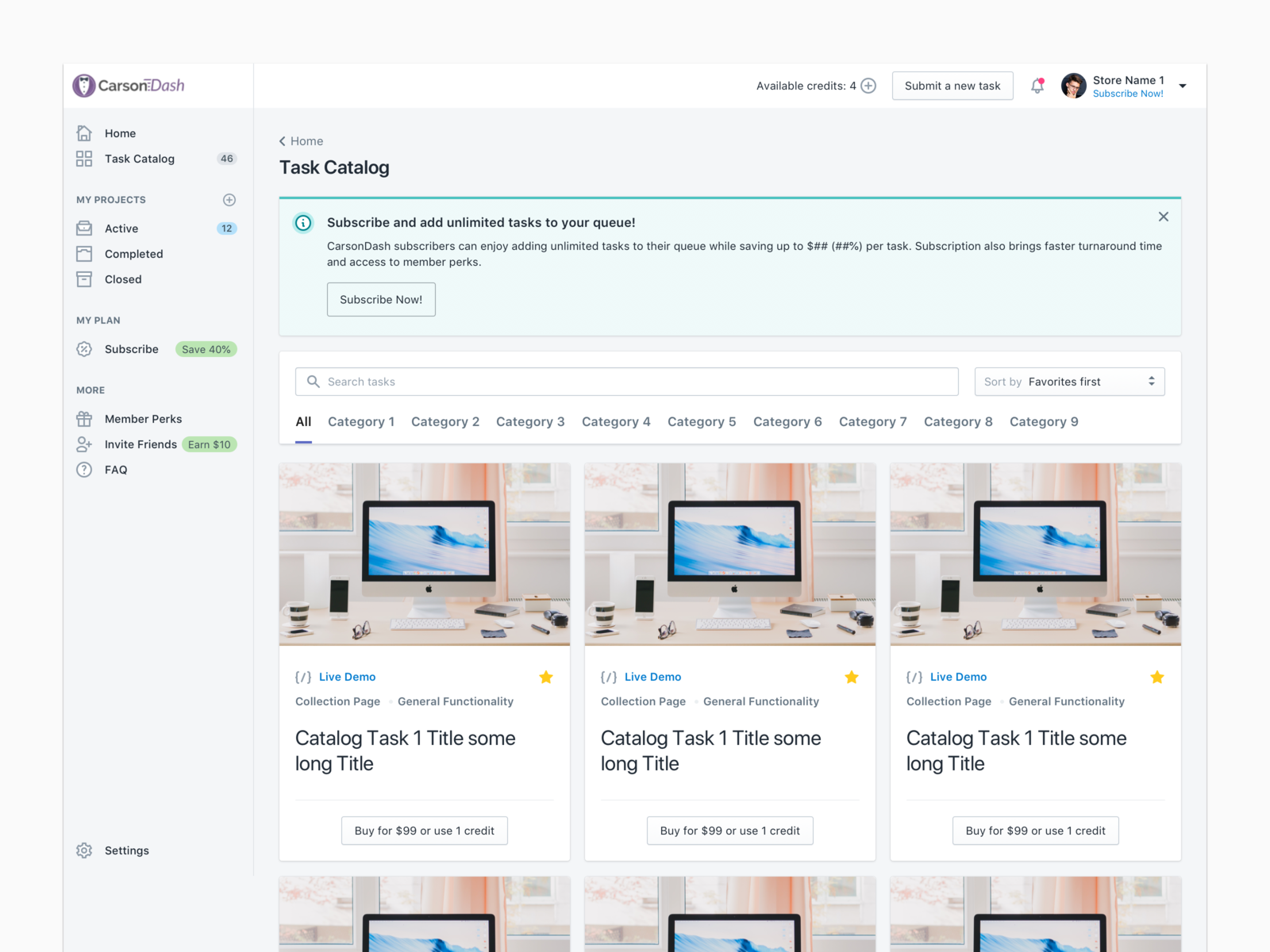Image resolution: width=1270 pixels, height=952 pixels.
Task: Switch to the Category 3 tab
Action: 530,421
